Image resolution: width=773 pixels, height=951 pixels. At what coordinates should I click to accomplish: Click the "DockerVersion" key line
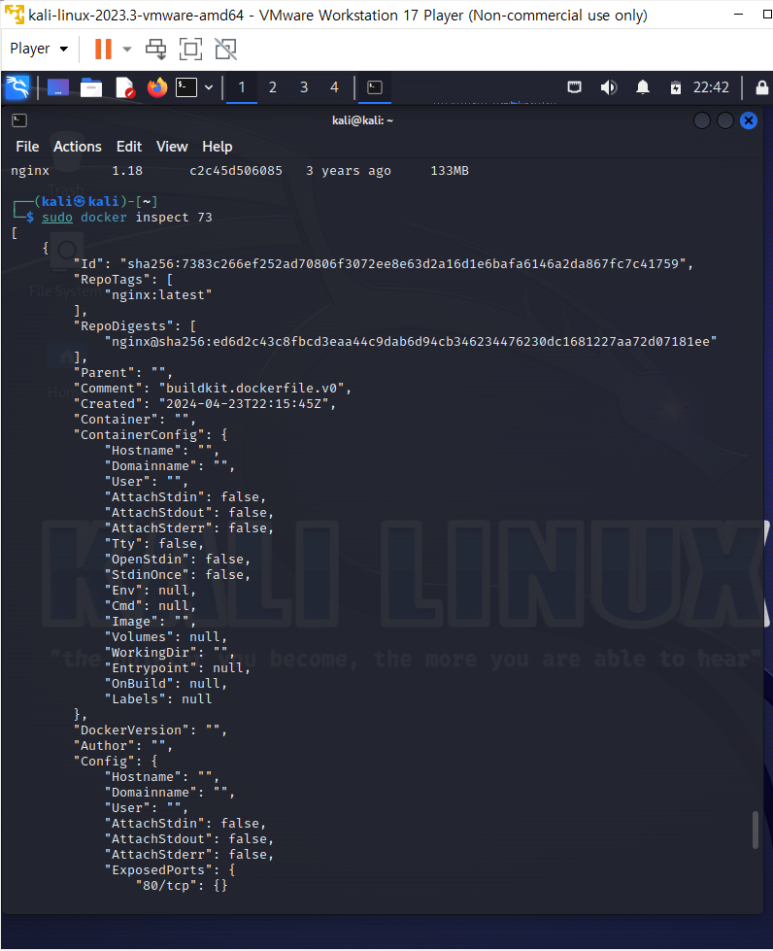pyautogui.click(x=150, y=730)
